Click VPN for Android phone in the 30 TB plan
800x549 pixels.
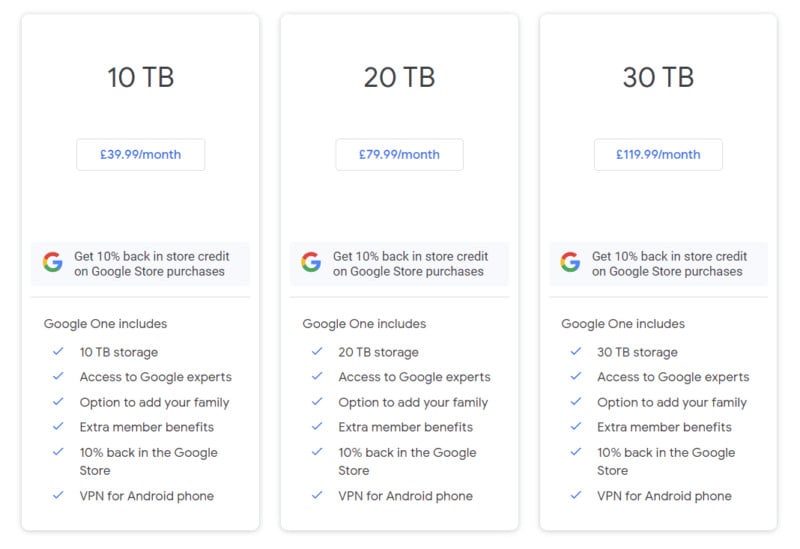click(664, 496)
